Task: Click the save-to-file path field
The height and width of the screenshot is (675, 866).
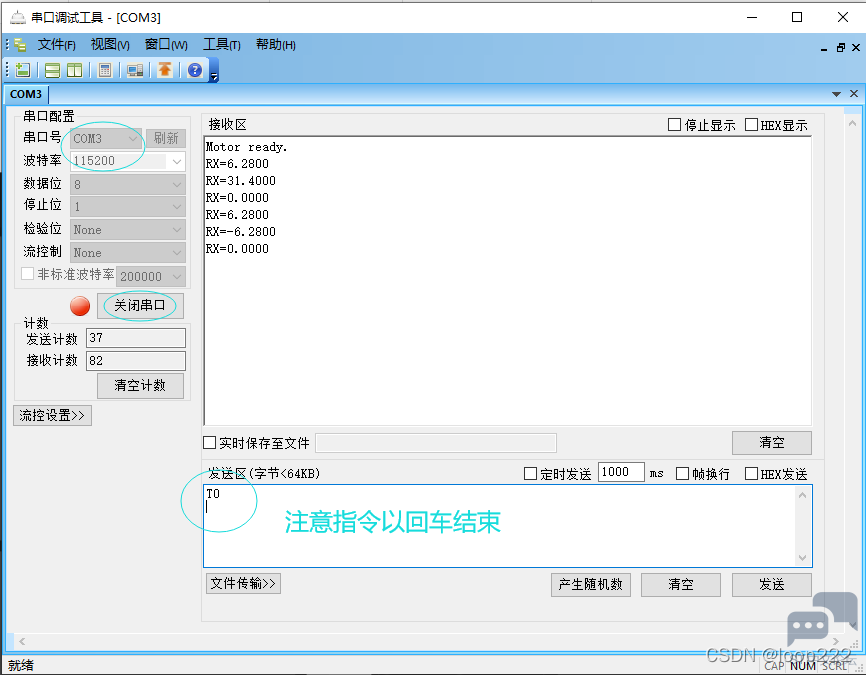Action: point(436,443)
